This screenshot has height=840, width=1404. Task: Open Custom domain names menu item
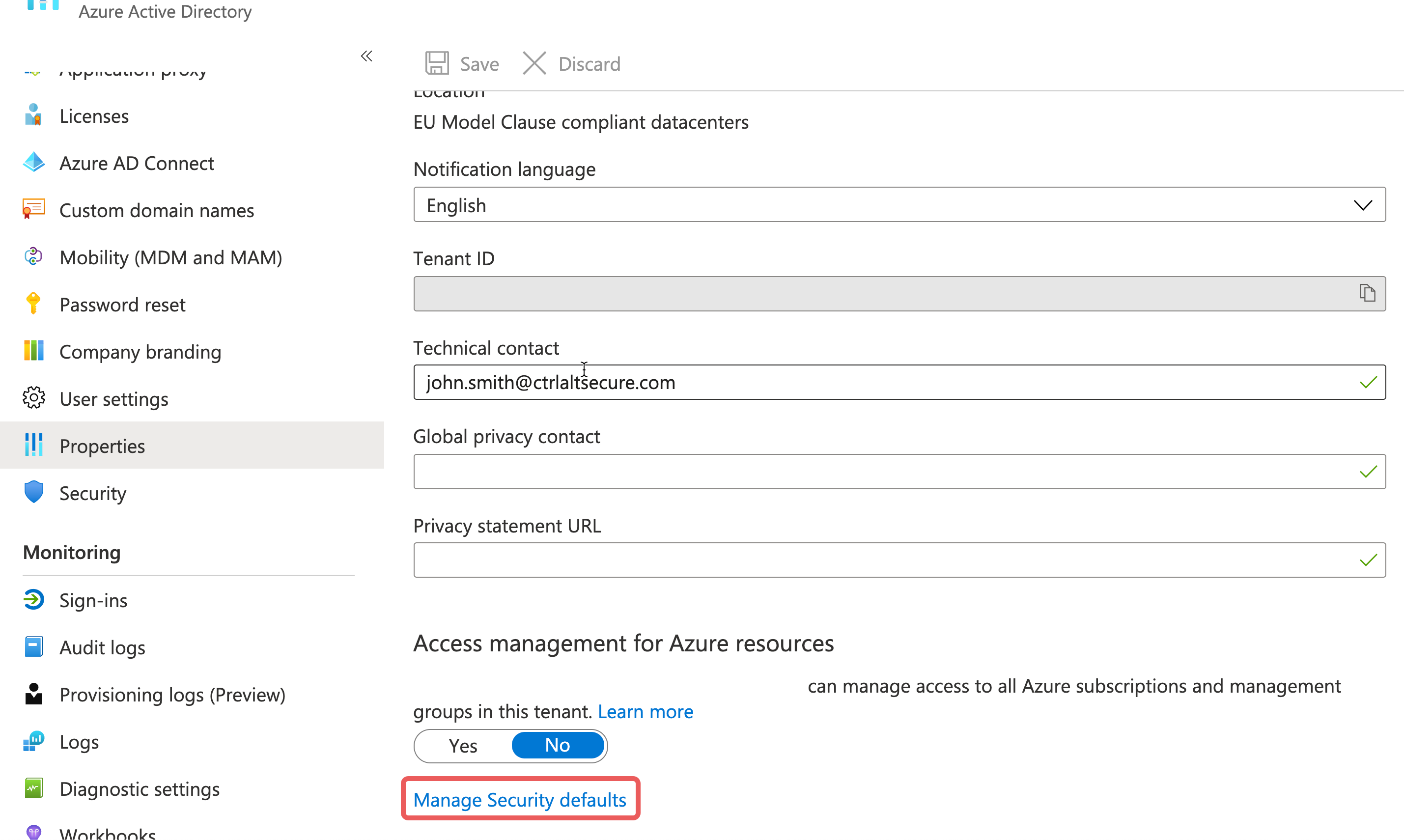[156, 211]
